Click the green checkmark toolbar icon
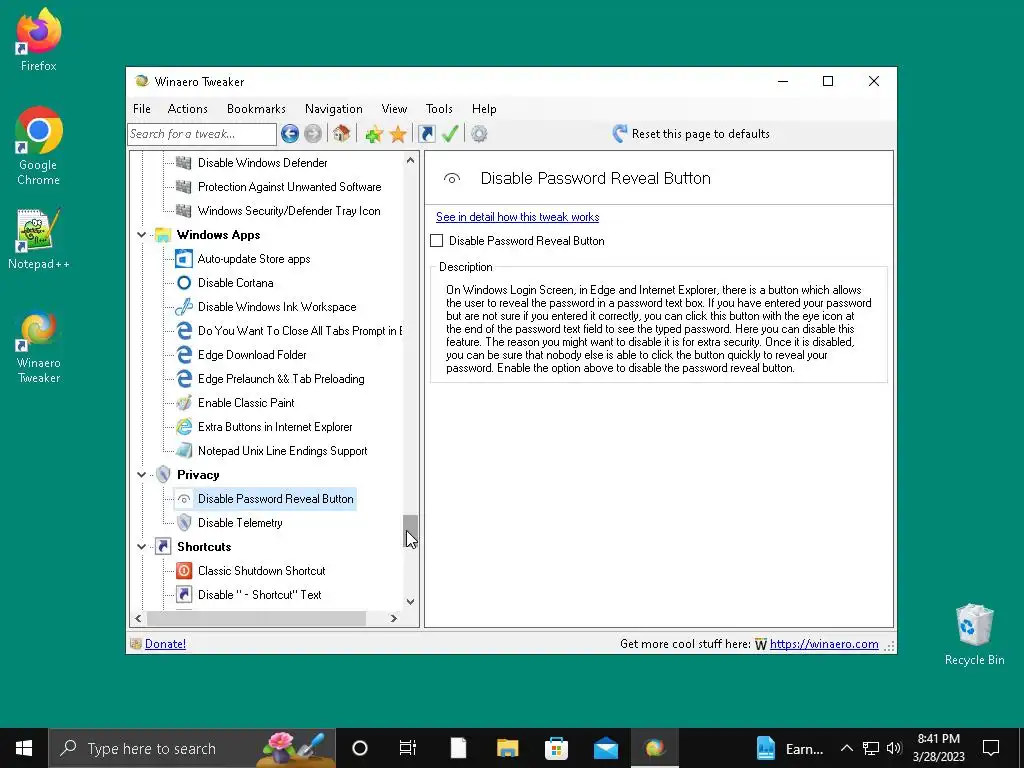The height and width of the screenshot is (768, 1024). (450, 134)
